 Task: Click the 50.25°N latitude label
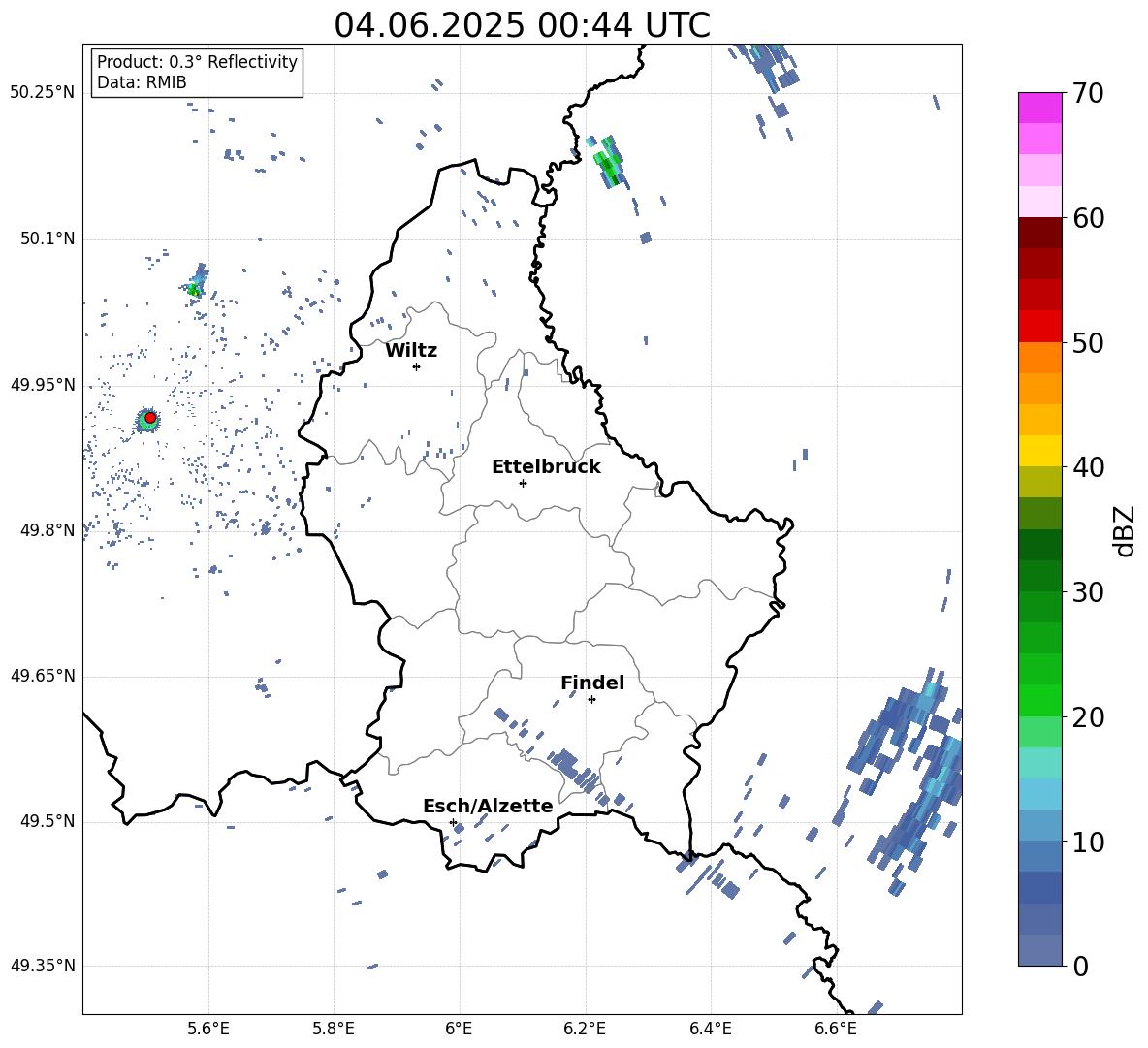tap(42, 93)
